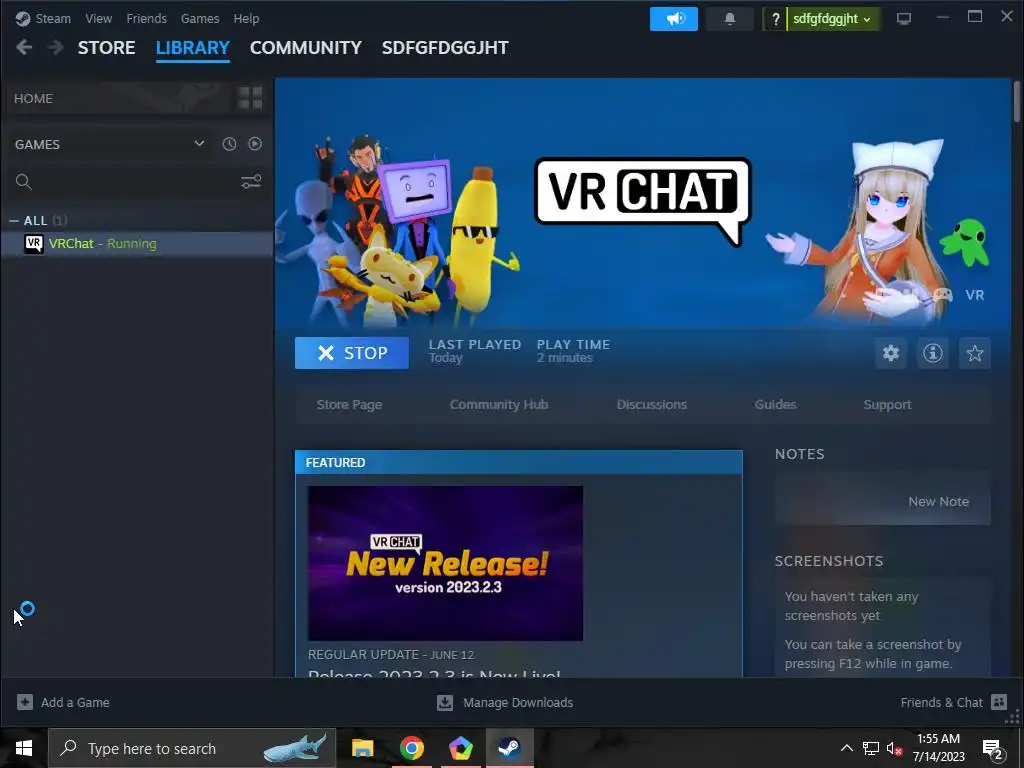Click the Add a Game plus icon

(x=25, y=702)
